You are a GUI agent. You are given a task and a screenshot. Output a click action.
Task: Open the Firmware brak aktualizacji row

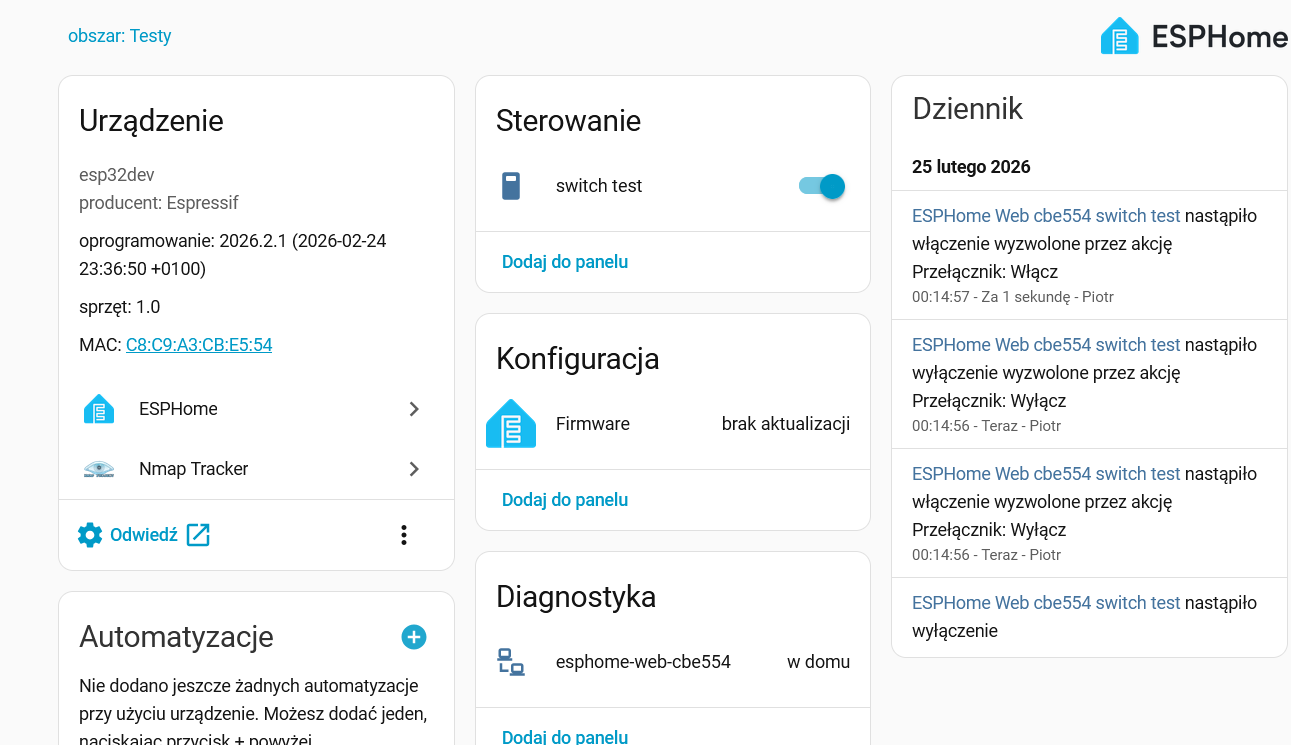pyautogui.click(x=672, y=424)
